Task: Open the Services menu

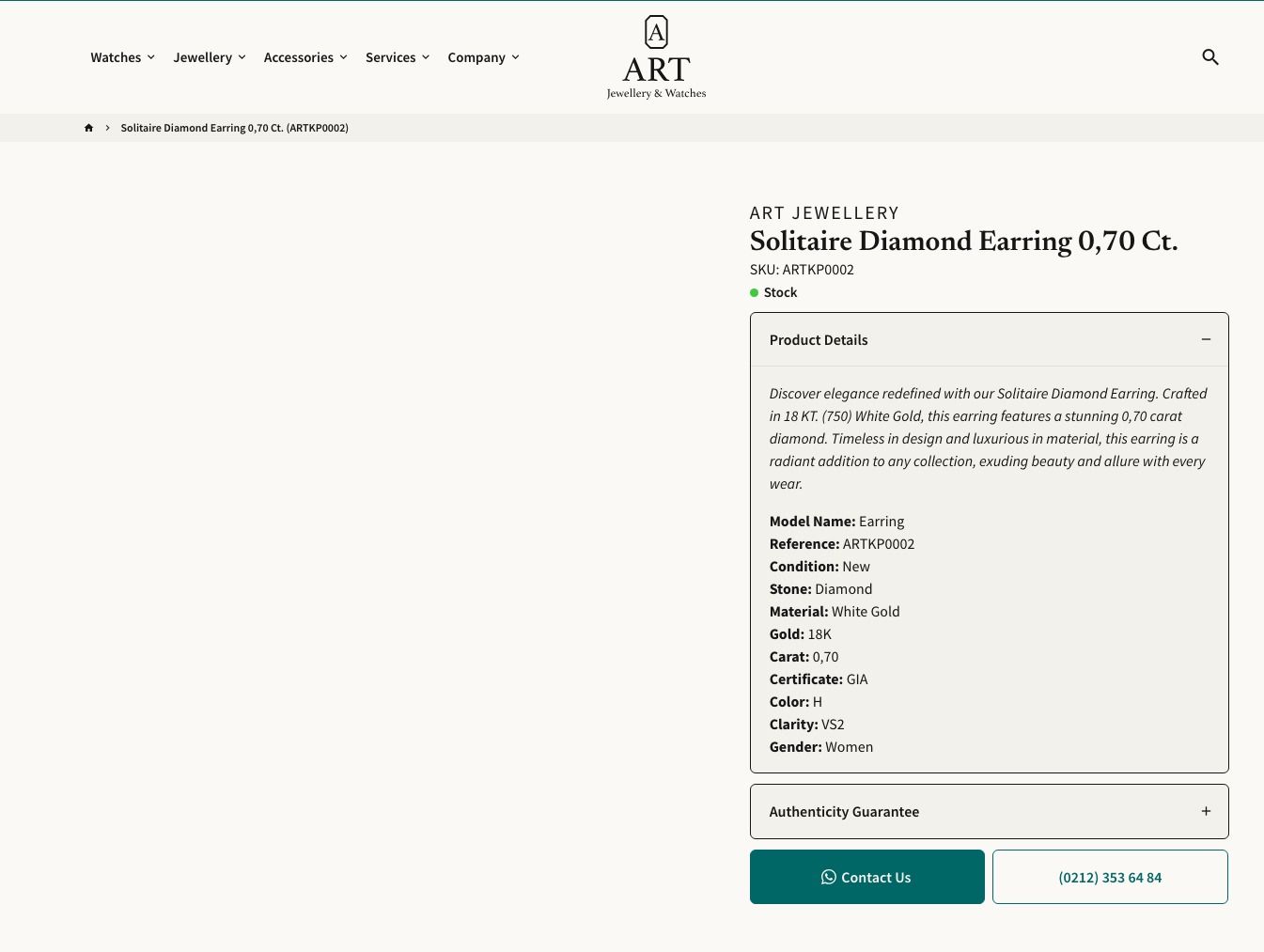Action: point(397,57)
